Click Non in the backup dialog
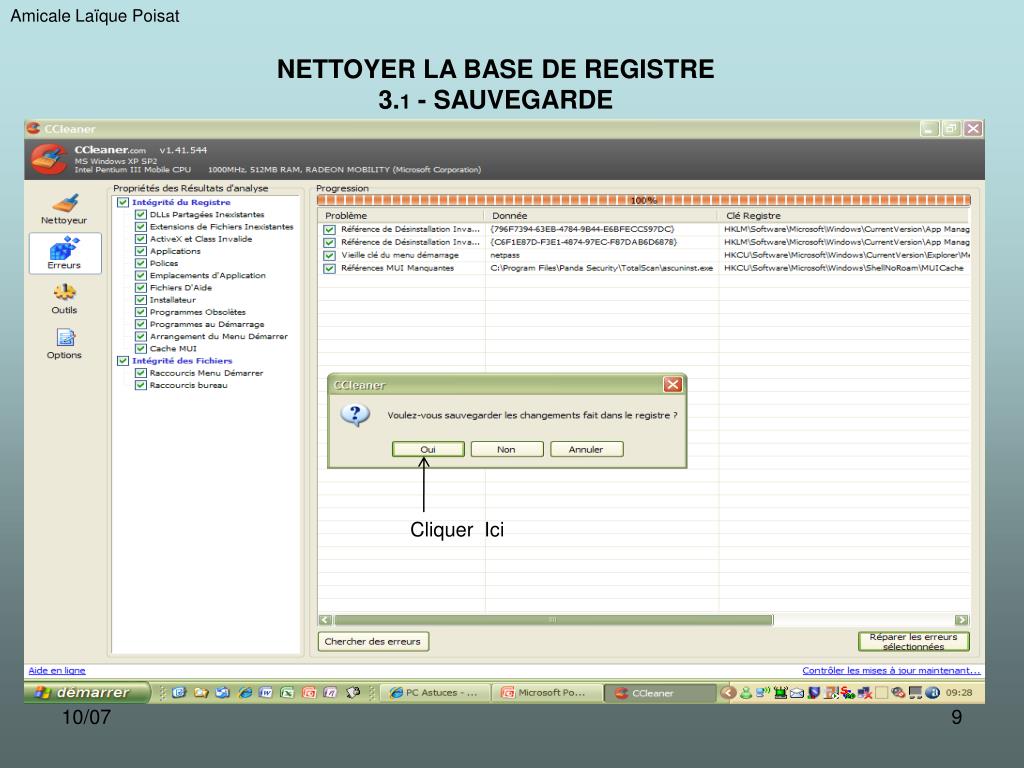Viewport: 1024px width, 768px height. coord(507,449)
